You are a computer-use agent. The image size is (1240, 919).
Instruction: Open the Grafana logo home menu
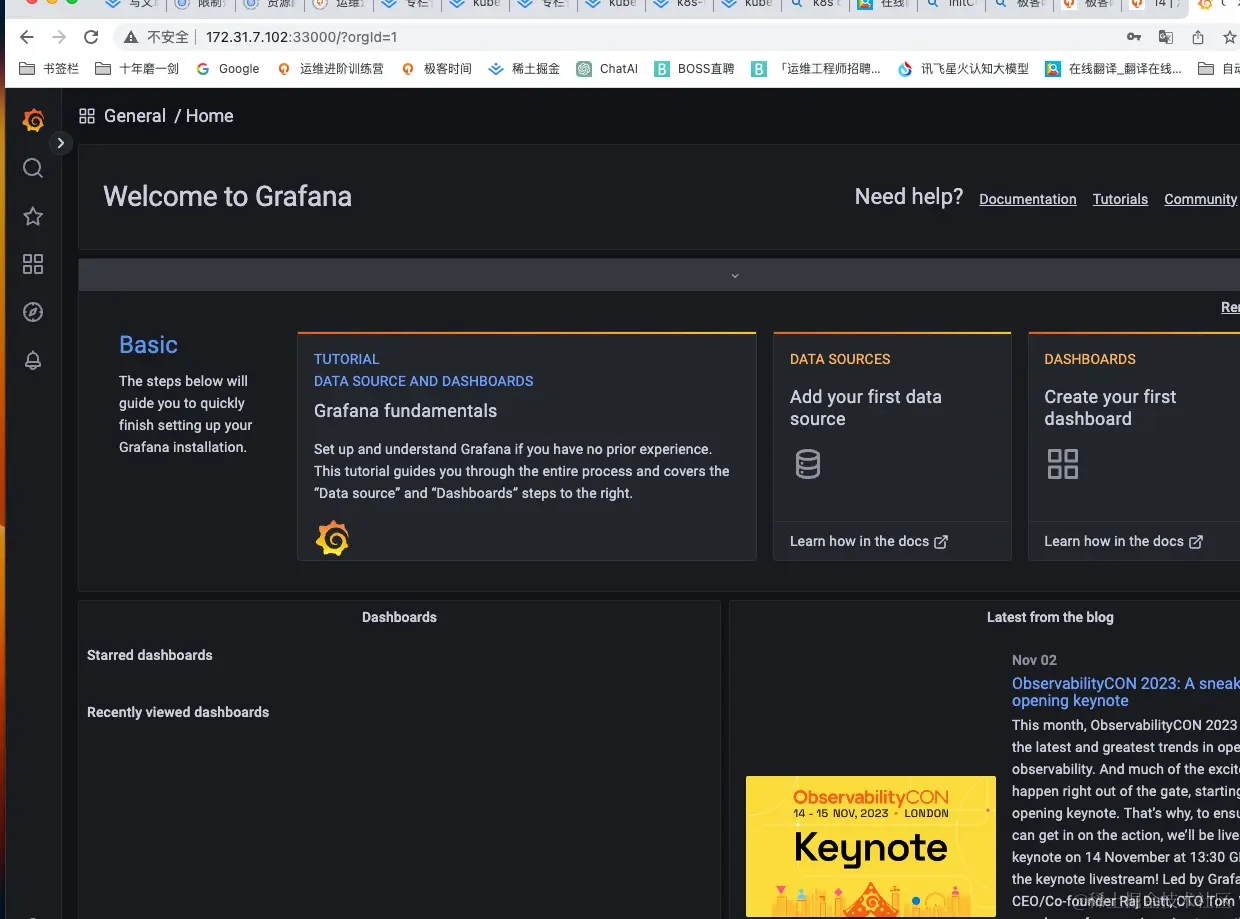(33, 120)
